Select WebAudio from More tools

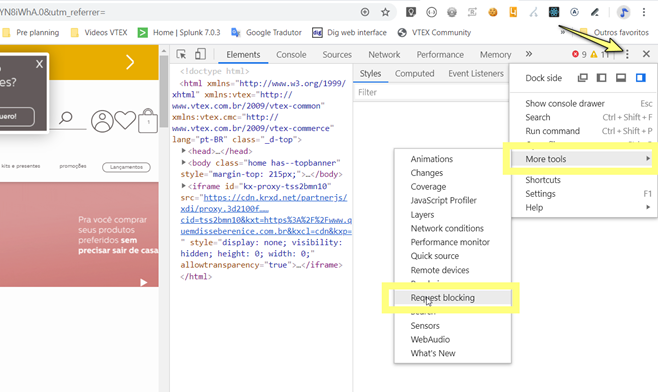452,339
